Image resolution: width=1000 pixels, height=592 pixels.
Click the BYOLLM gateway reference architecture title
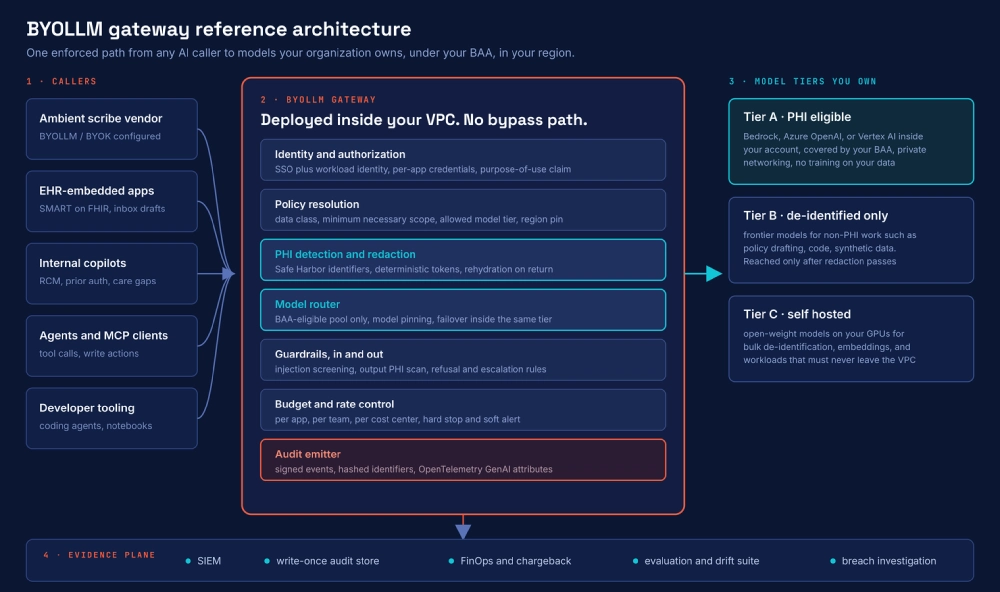(x=219, y=29)
